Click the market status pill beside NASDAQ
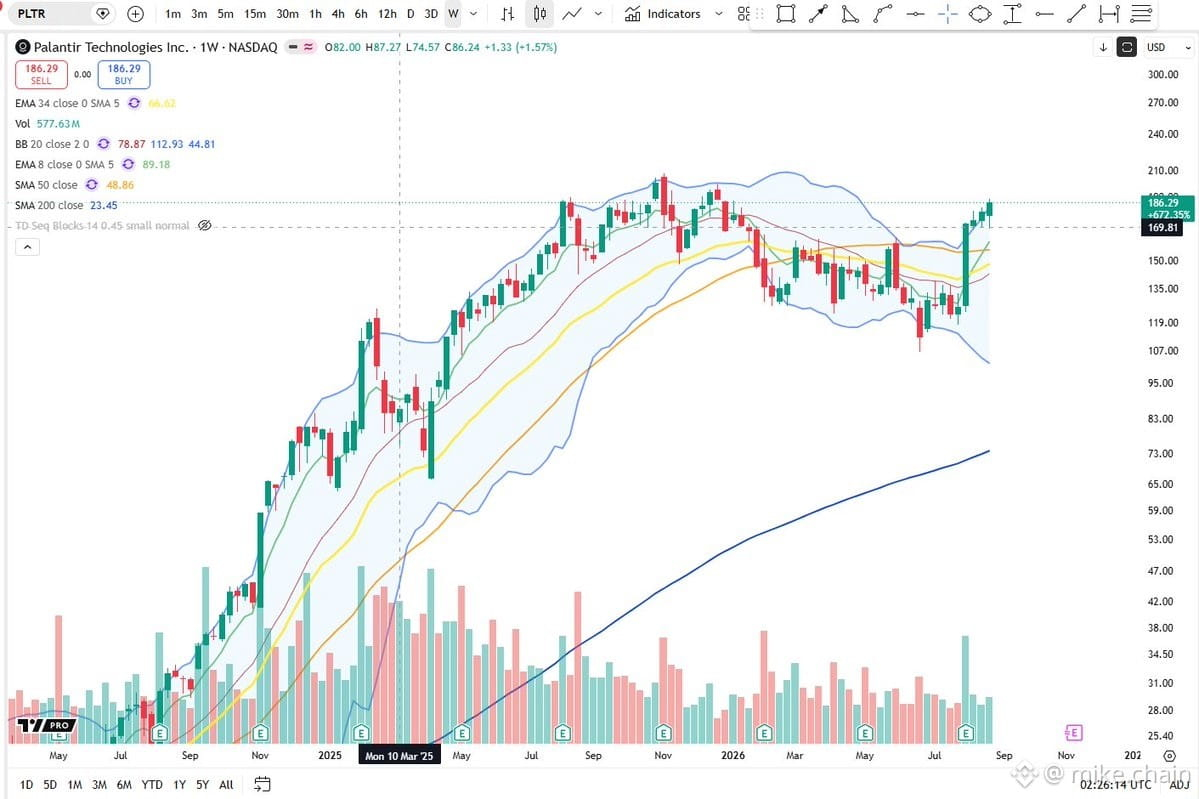Screen dimensions: 1199x799 coord(301,47)
